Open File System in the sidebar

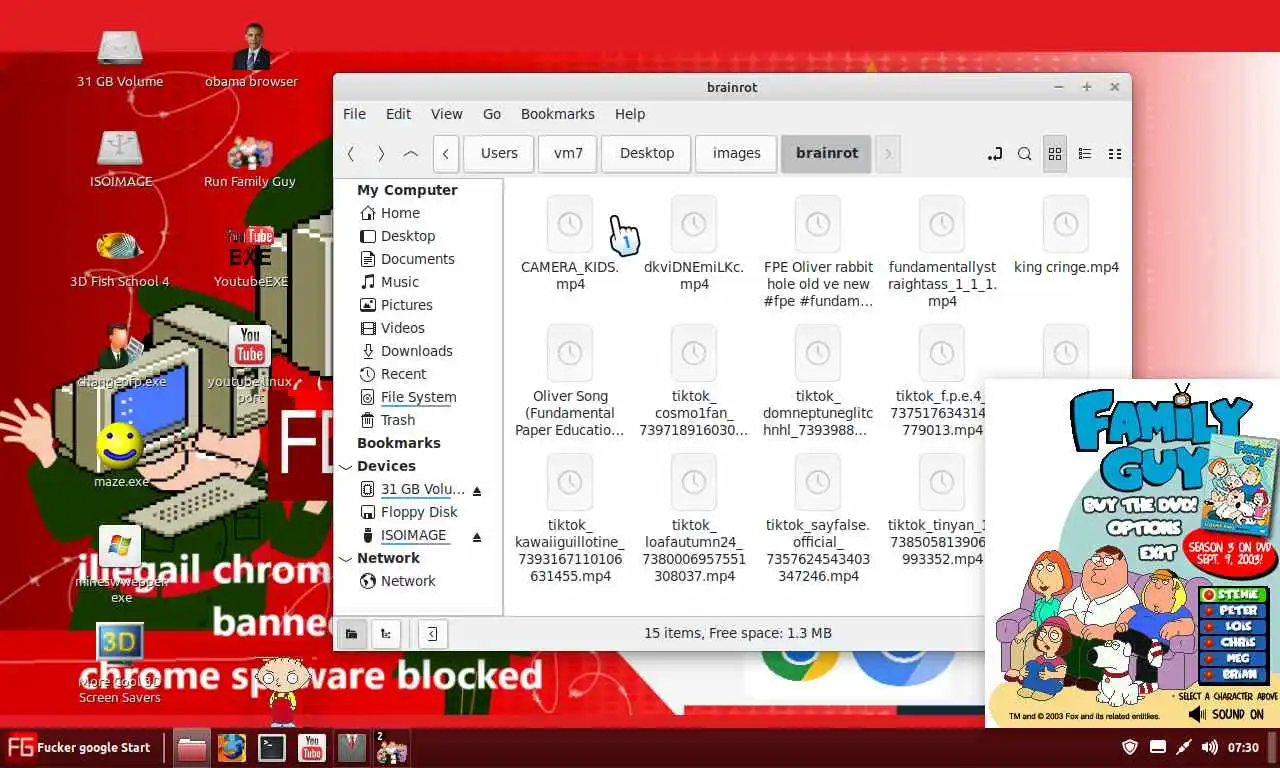[x=418, y=397]
